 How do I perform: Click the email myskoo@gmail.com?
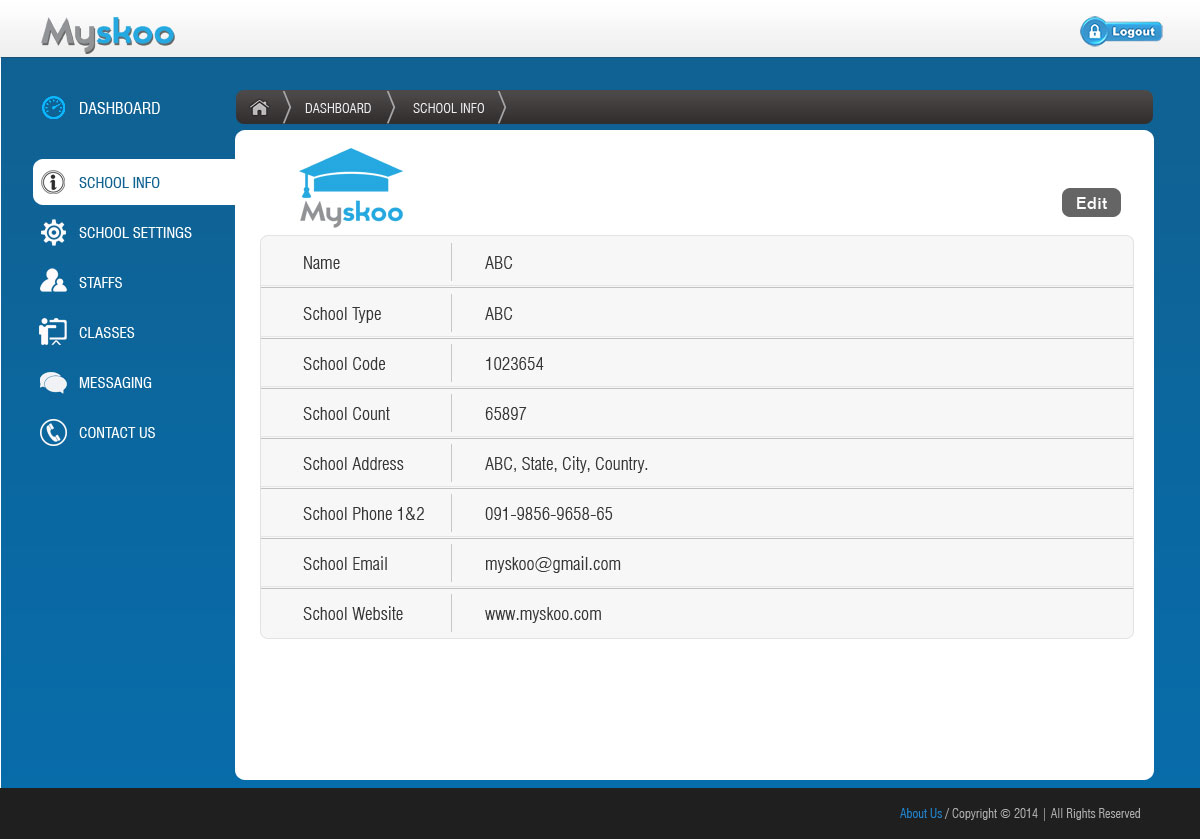(x=553, y=564)
